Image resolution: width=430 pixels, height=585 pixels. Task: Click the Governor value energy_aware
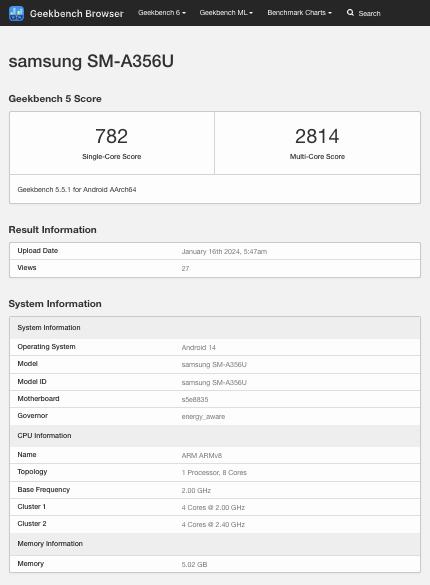click(x=203, y=417)
